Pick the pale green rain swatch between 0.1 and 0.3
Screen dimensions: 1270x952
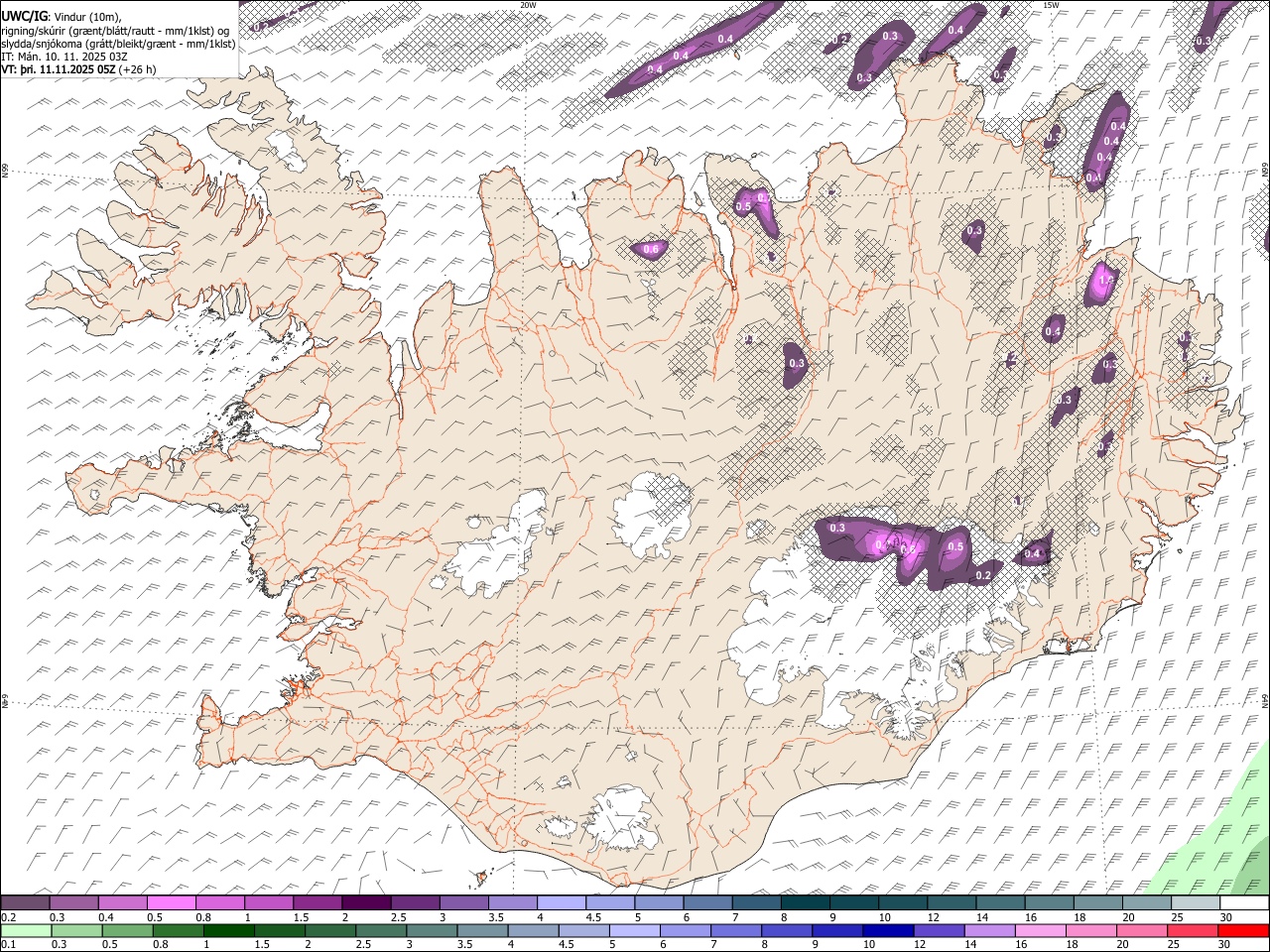tap(25, 930)
